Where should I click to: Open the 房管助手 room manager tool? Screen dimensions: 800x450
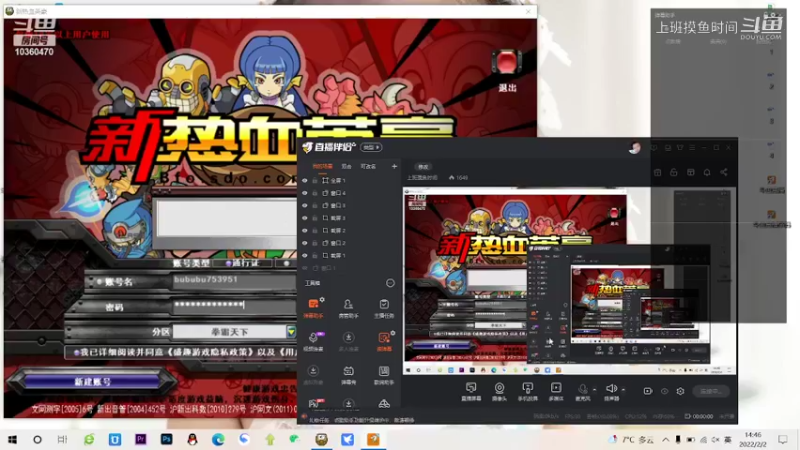(348, 308)
